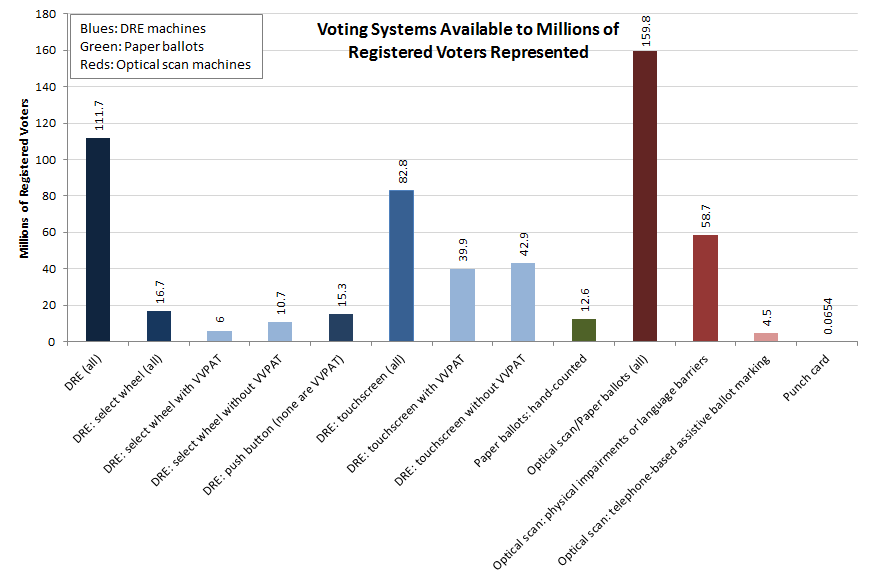Click the Millions of Registered Voters axis title
Image resolution: width=869 pixels, height=581 pixels.
pos(24,179)
